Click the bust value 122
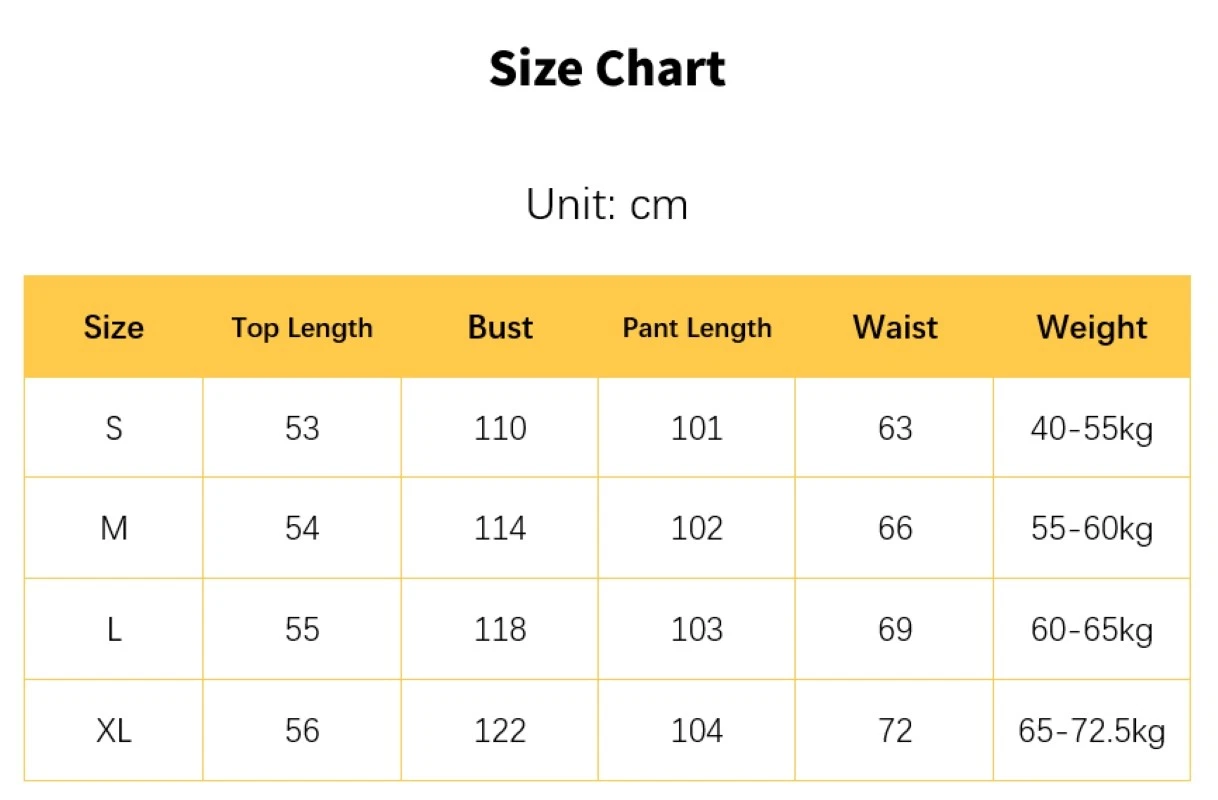Image resolution: width=1218 pixels, height=800 pixels. [x=500, y=730]
